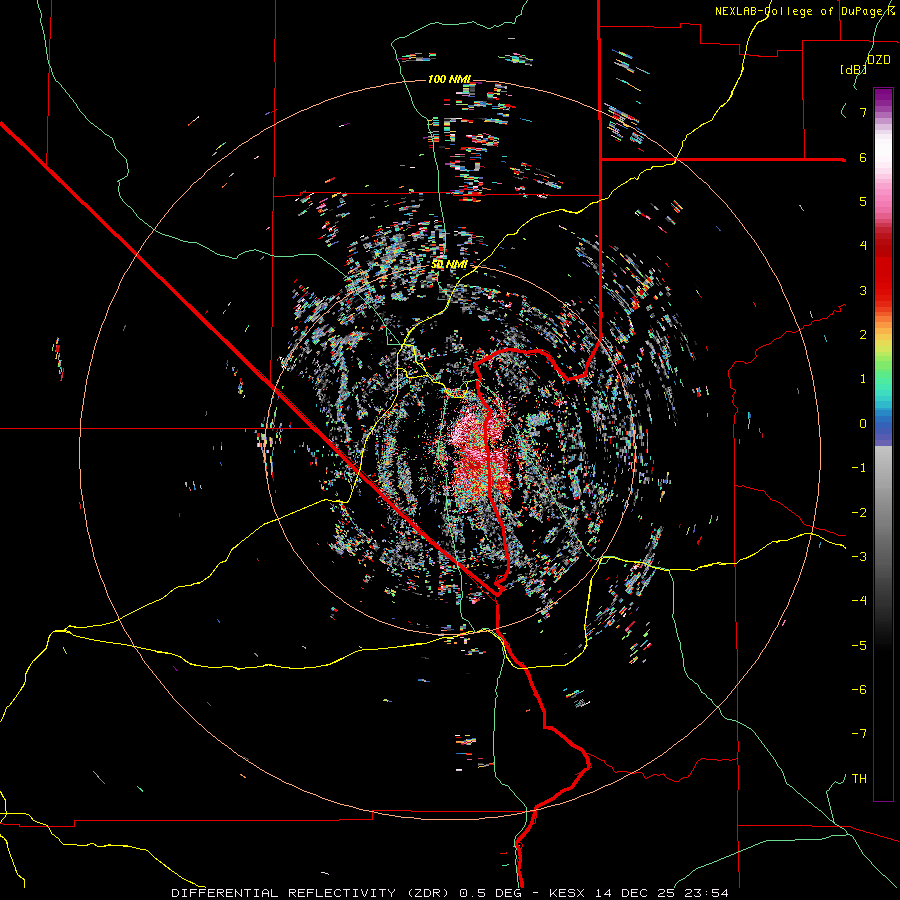Click the 14 DEC 25 date in caption
Image resolution: width=900 pixels, height=900 pixels.
635,893
